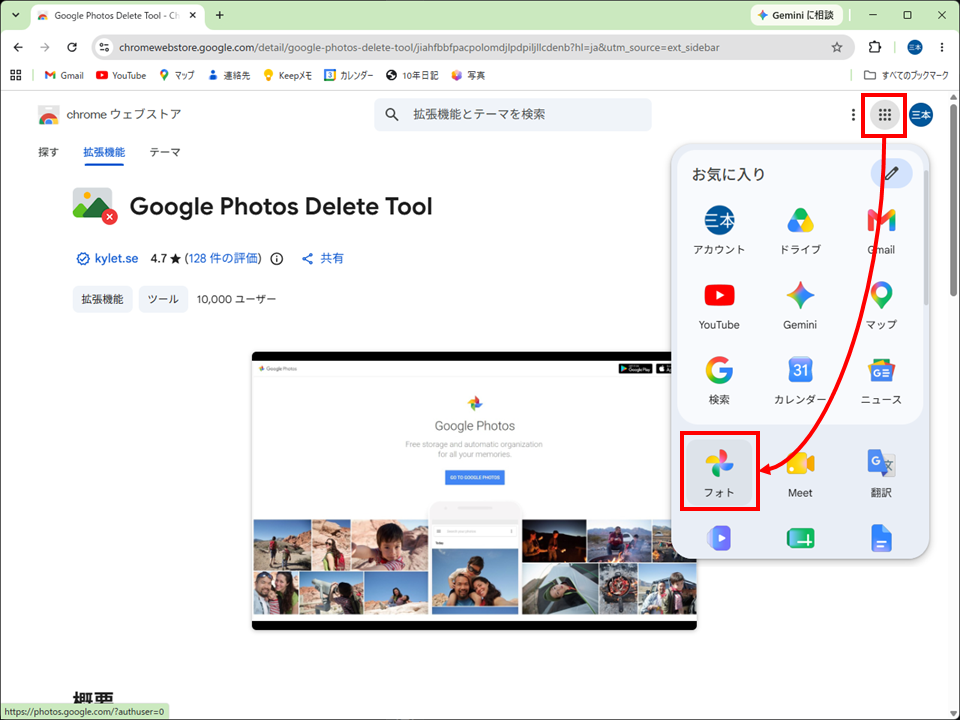Open the 128 件の評価 reviews link
The width and height of the screenshot is (960, 720).
223,258
